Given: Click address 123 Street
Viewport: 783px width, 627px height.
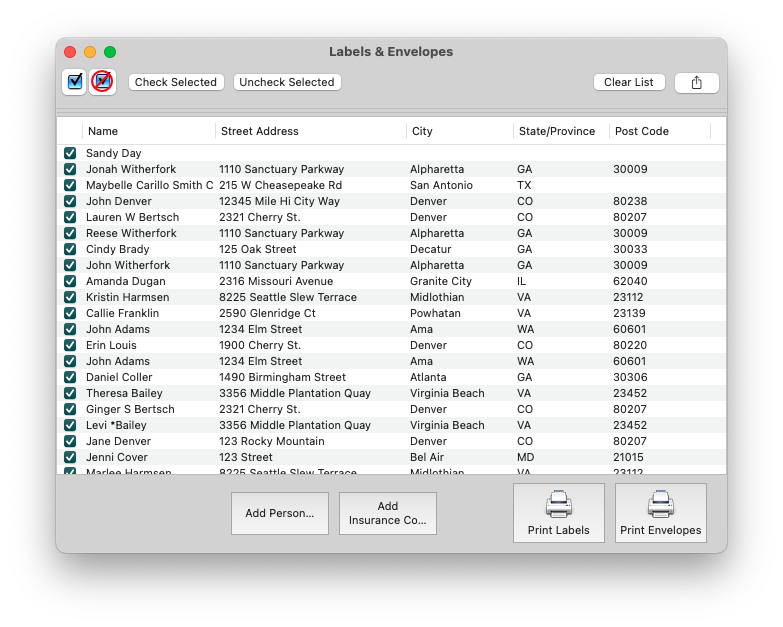Looking at the screenshot, I should tap(246, 457).
